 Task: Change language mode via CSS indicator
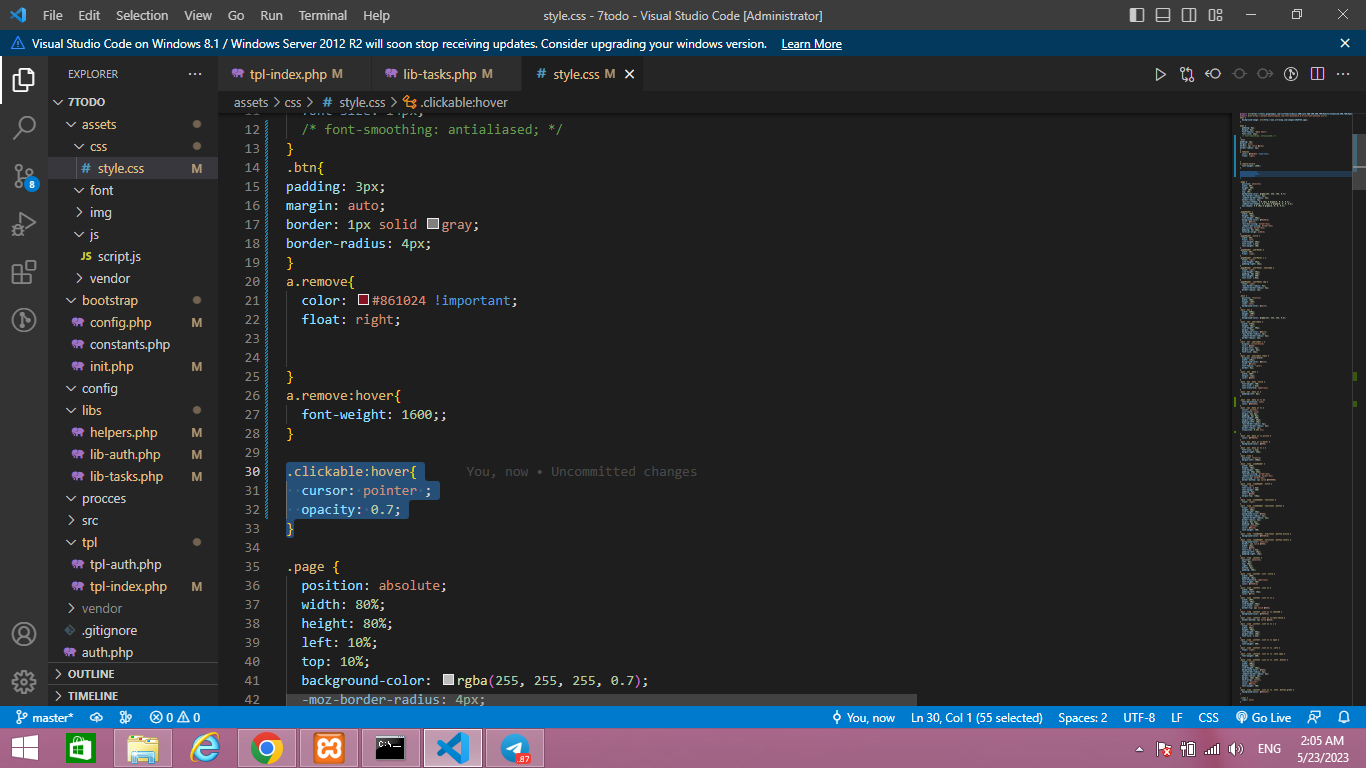[x=1208, y=718]
